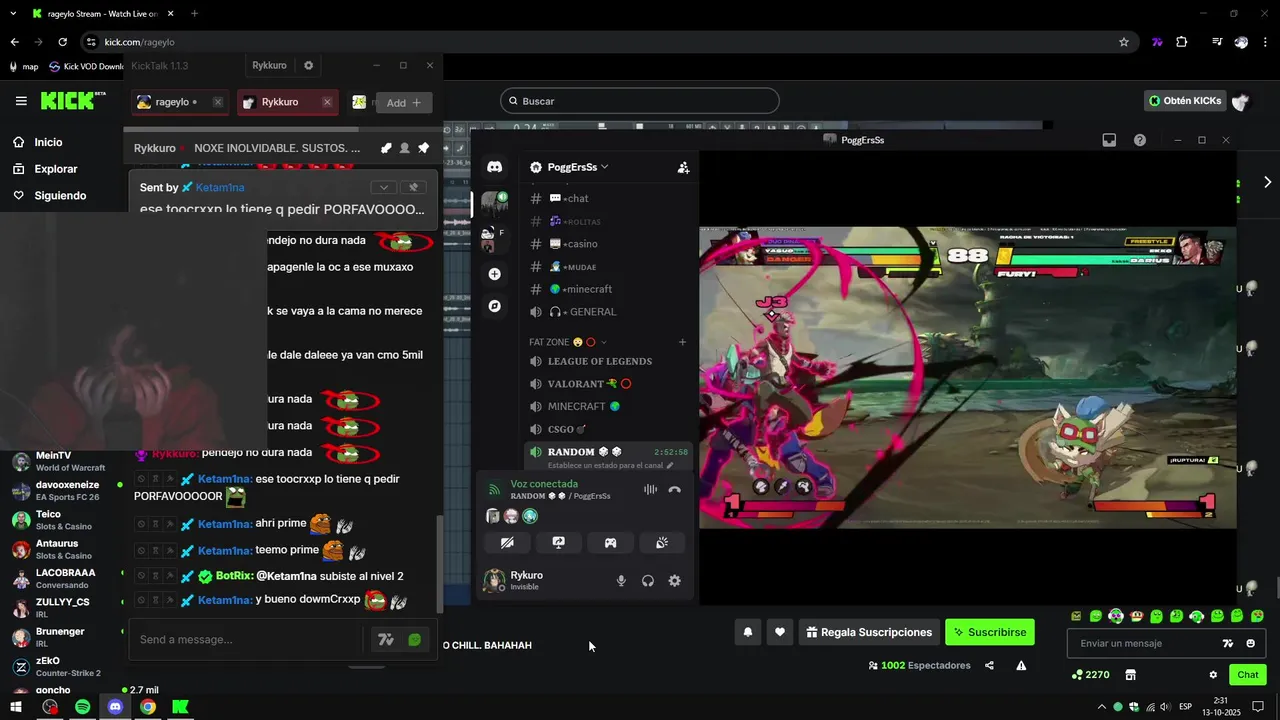
Task: Toggle stream notifications bell
Action: point(747,632)
